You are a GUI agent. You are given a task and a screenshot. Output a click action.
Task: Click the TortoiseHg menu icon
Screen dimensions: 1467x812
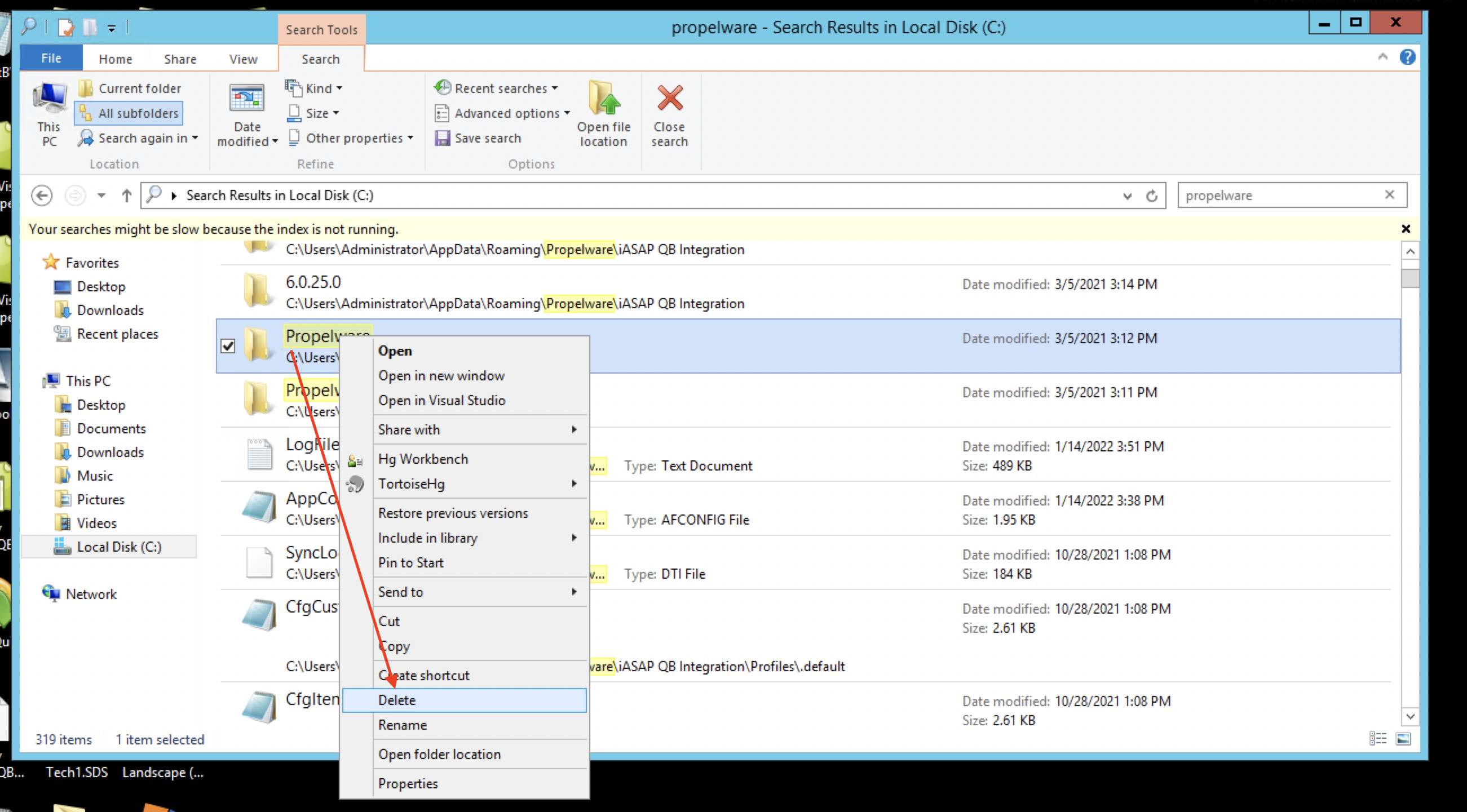tap(355, 484)
